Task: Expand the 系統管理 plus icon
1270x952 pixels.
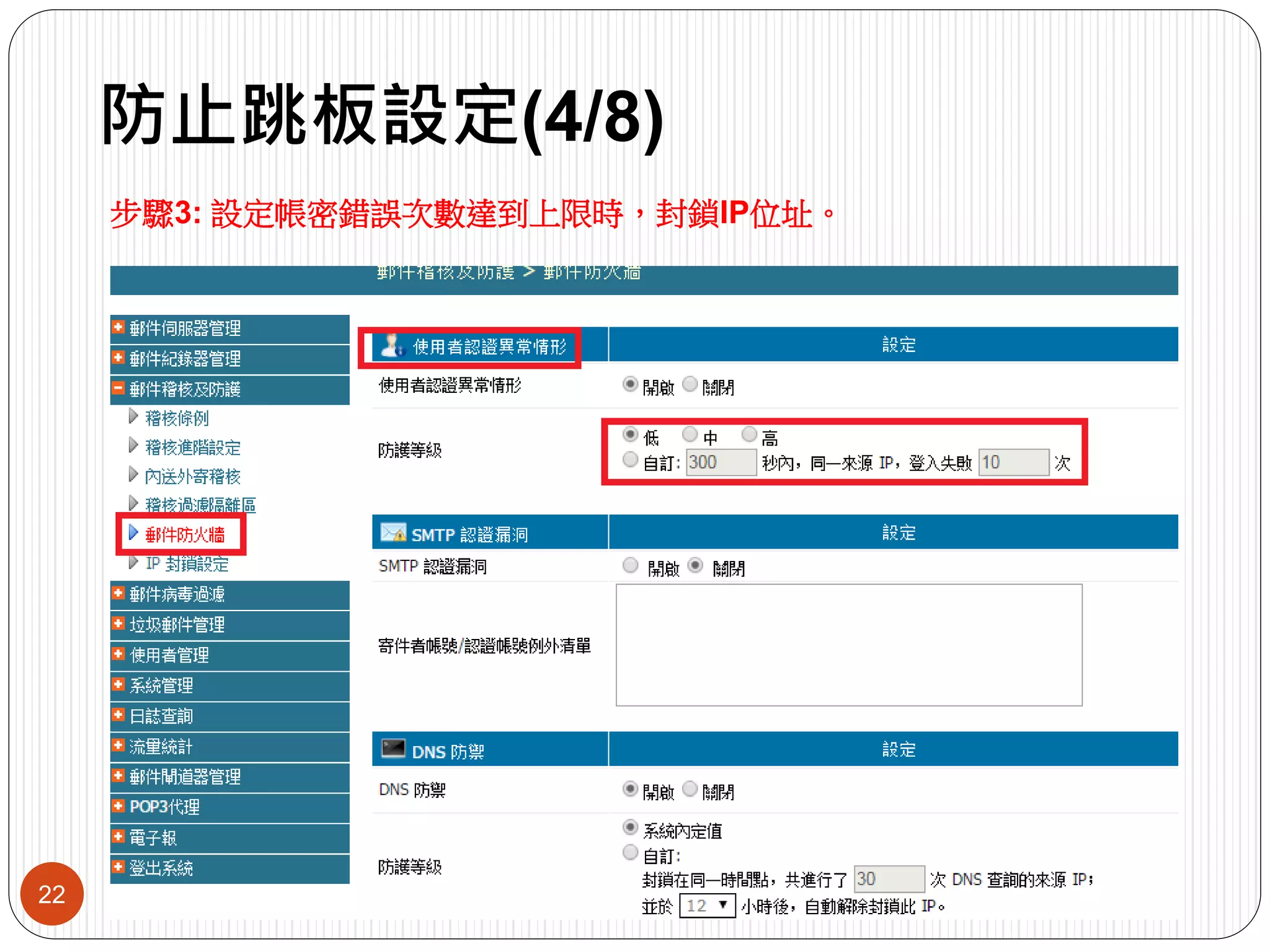Action: 118,684
